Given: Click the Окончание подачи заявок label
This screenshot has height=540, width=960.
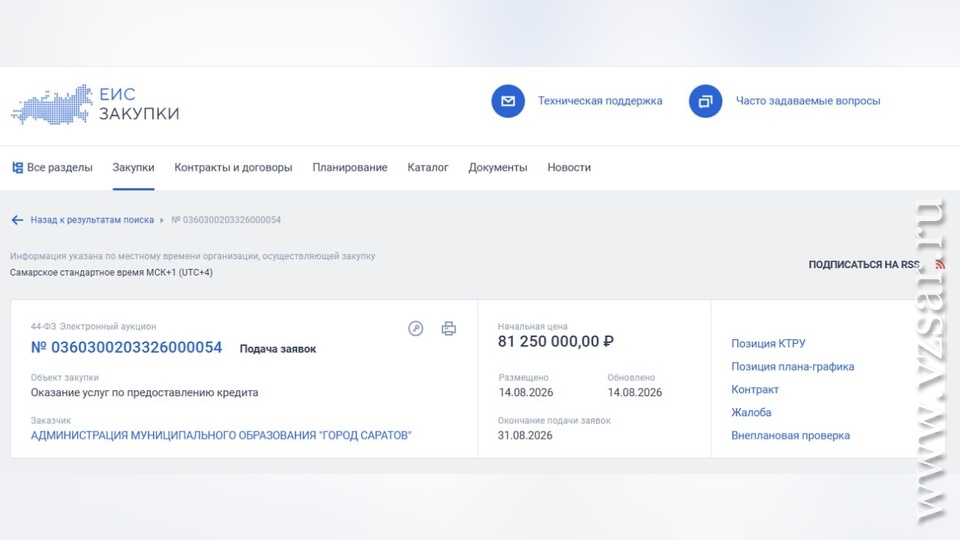Looking at the screenshot, I should pos(554,421).
